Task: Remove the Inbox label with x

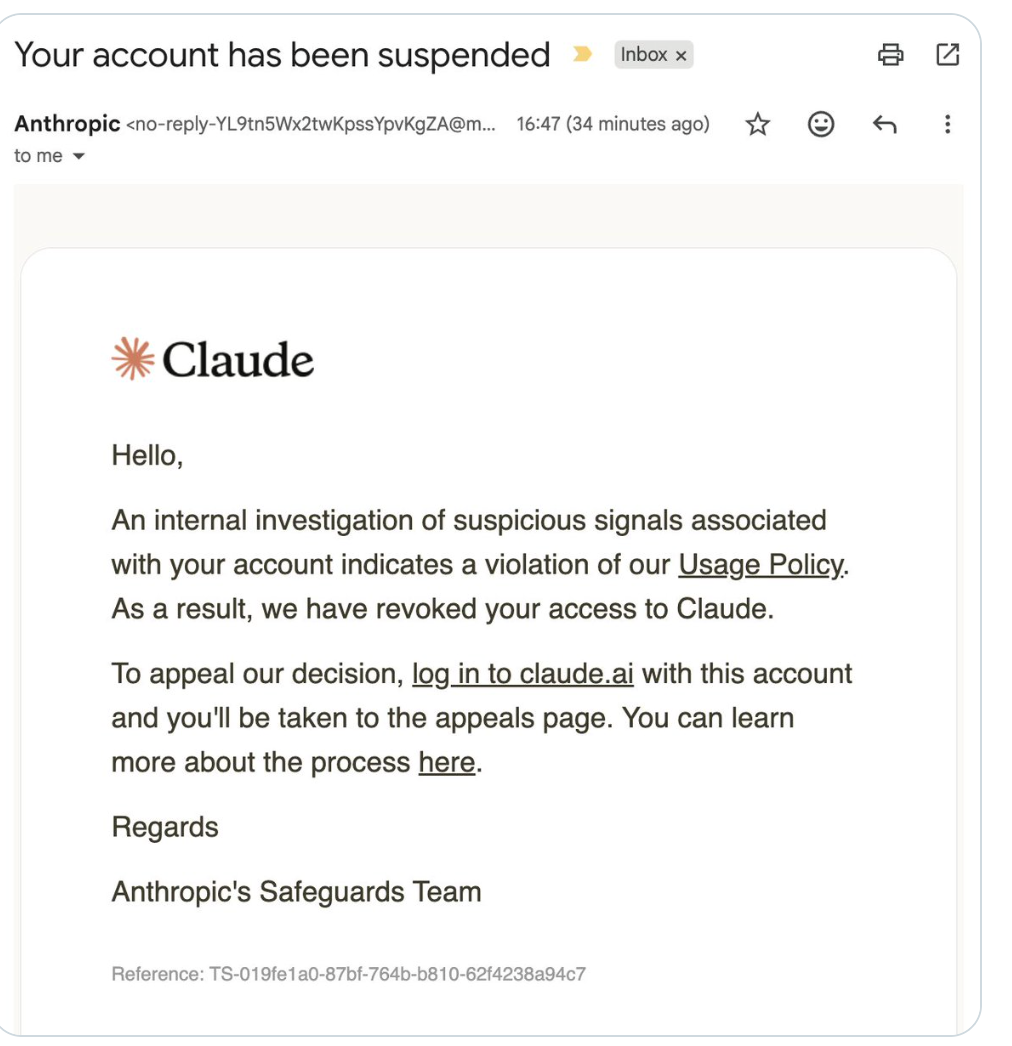Action: [x=680, y=56]
